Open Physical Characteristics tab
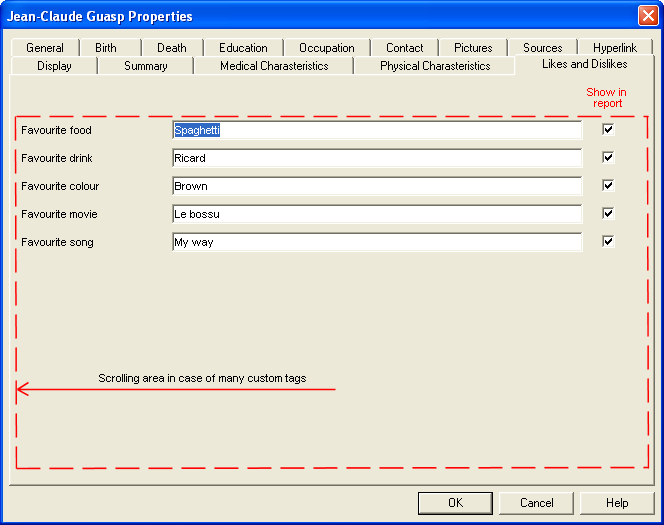This screenshot has height=525, width=664. pos(435,66)
